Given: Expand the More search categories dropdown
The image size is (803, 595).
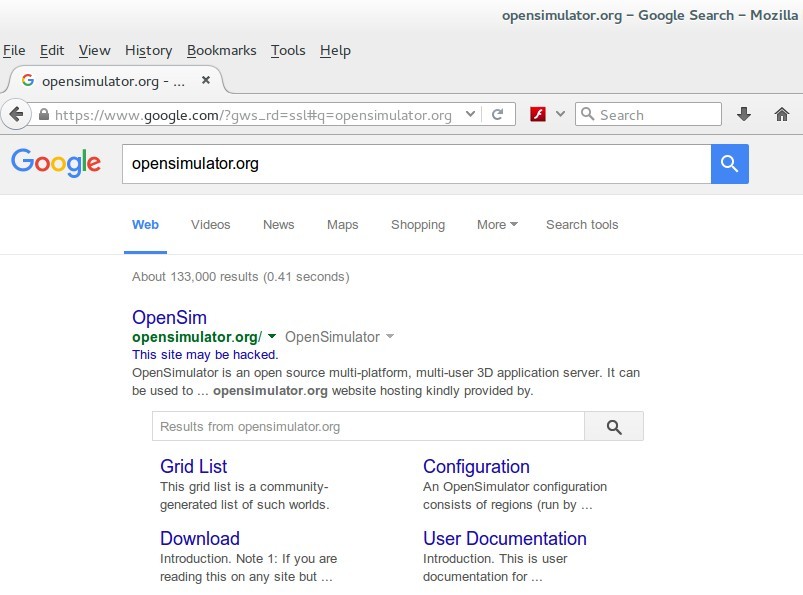Looking at the screenshot, I should [x=497, y=224].
